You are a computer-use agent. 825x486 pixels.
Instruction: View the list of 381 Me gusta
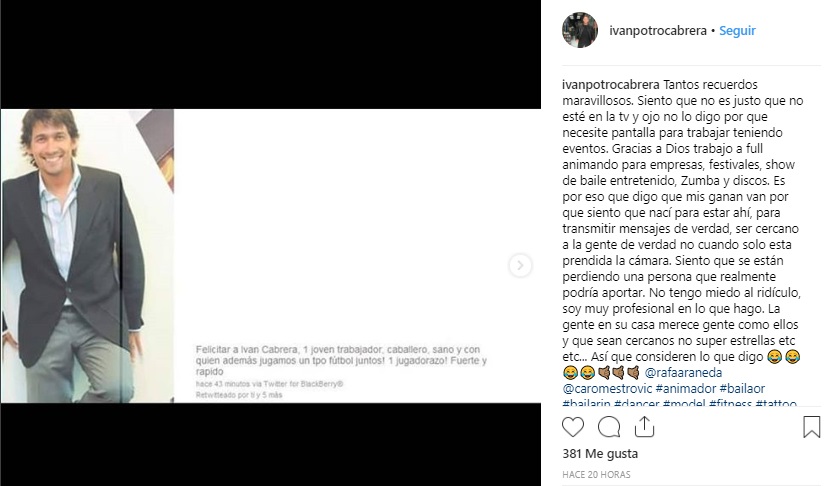pos(600,453)
